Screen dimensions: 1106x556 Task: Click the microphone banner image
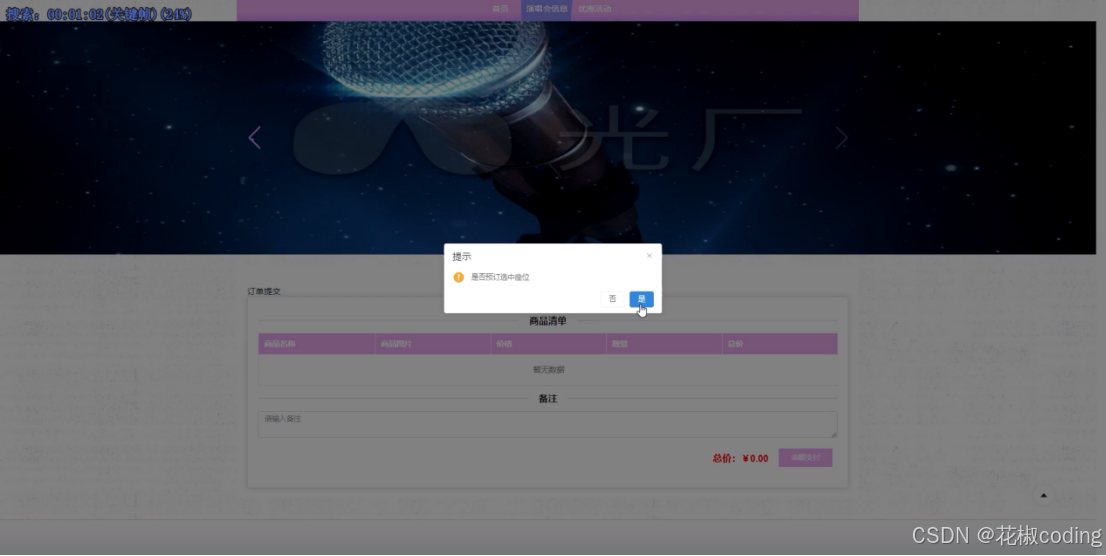[x=547, y=138]
